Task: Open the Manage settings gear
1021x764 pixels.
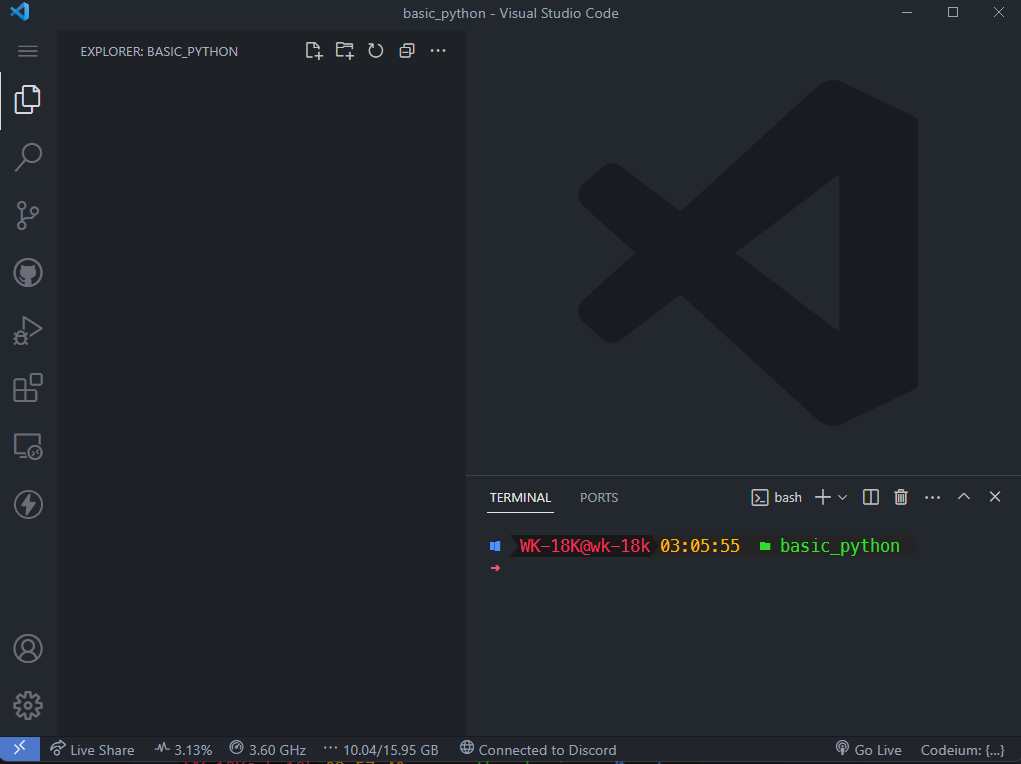Action: click(x=27, y=705)
